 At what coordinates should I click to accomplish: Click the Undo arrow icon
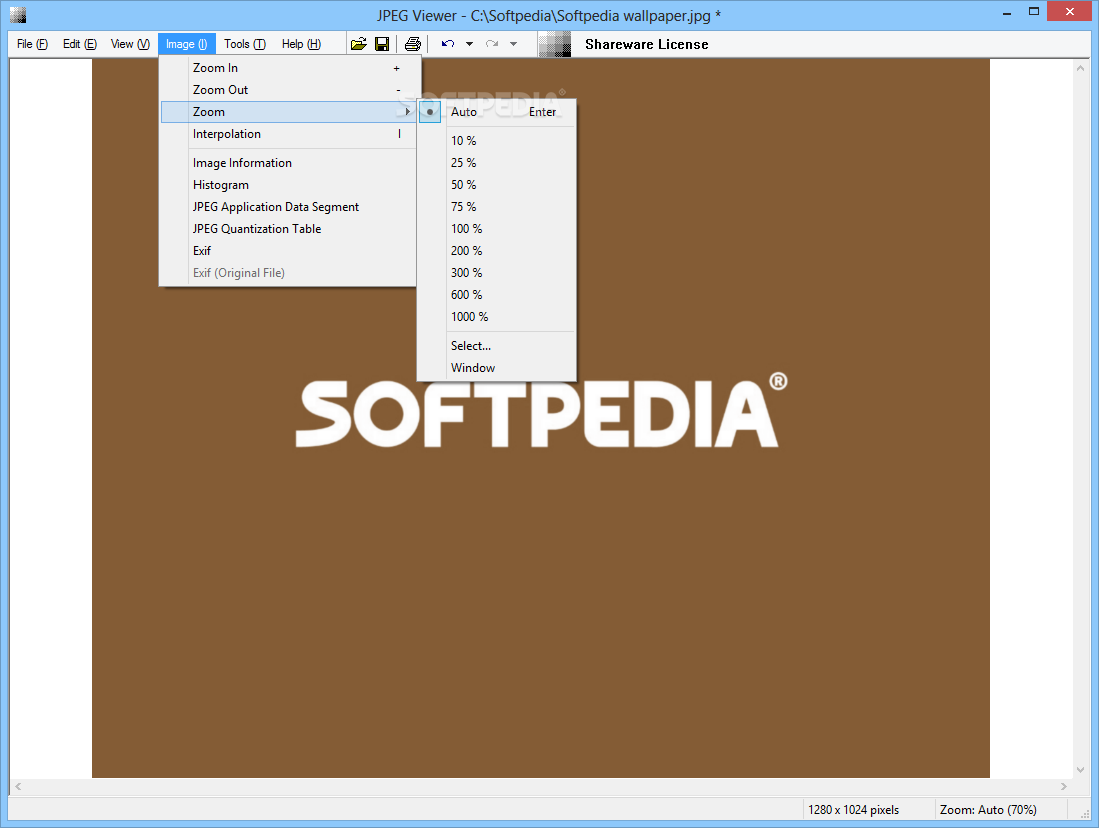(x=448, y=44)
